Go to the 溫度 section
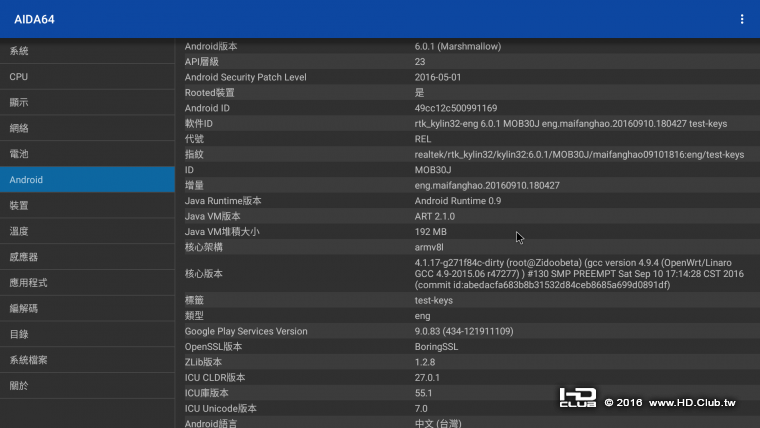 pos(87,231)
